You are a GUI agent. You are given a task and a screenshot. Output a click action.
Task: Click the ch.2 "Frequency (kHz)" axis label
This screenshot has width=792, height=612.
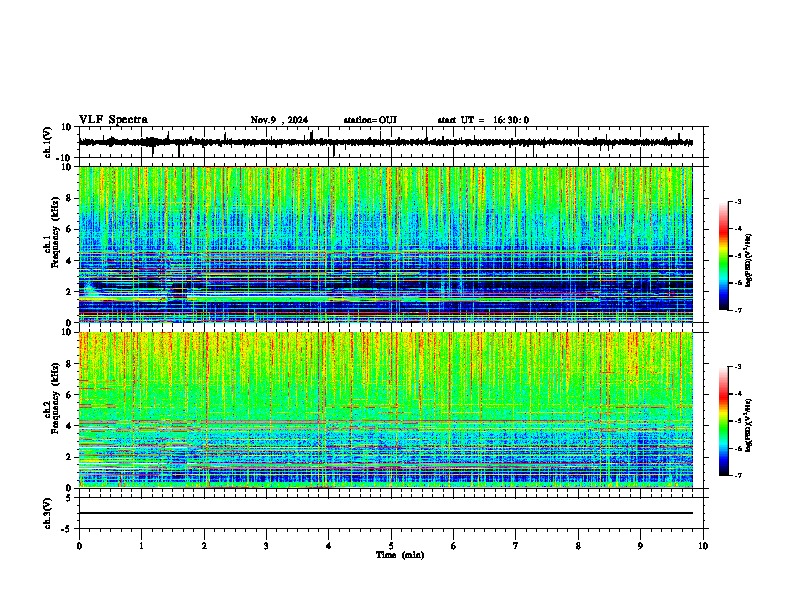point(55,397)
